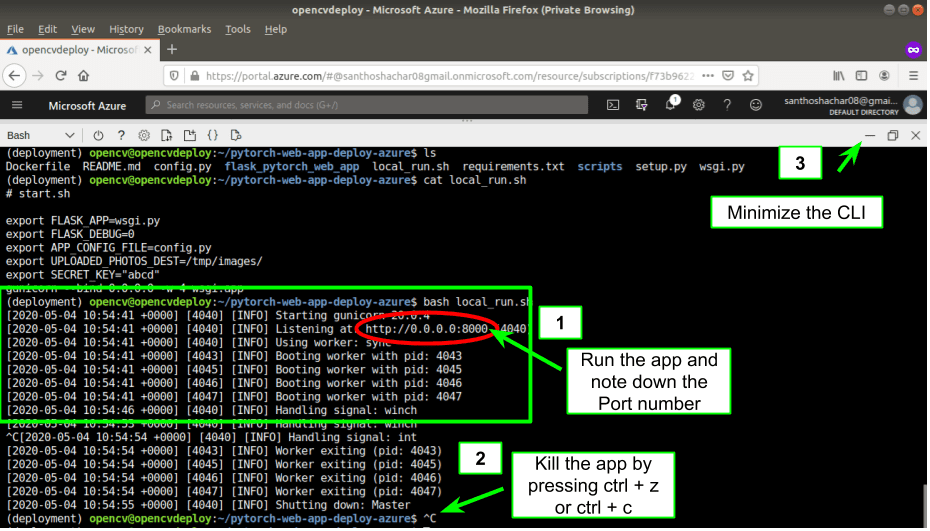
Task: Open Directory and subscription filter icon
Action: point(641,105)
